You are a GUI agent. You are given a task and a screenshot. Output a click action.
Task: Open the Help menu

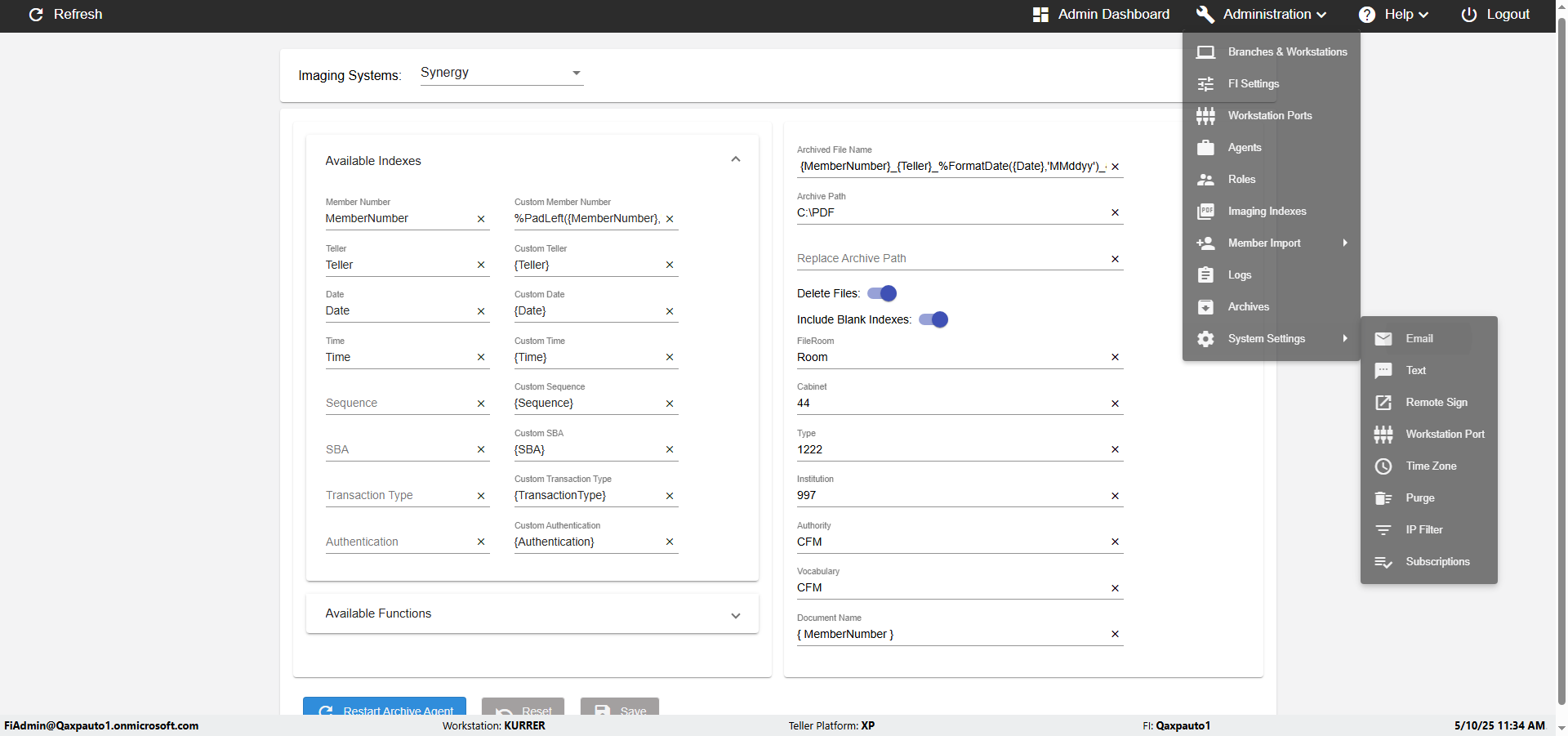(x=1393, y=15)
